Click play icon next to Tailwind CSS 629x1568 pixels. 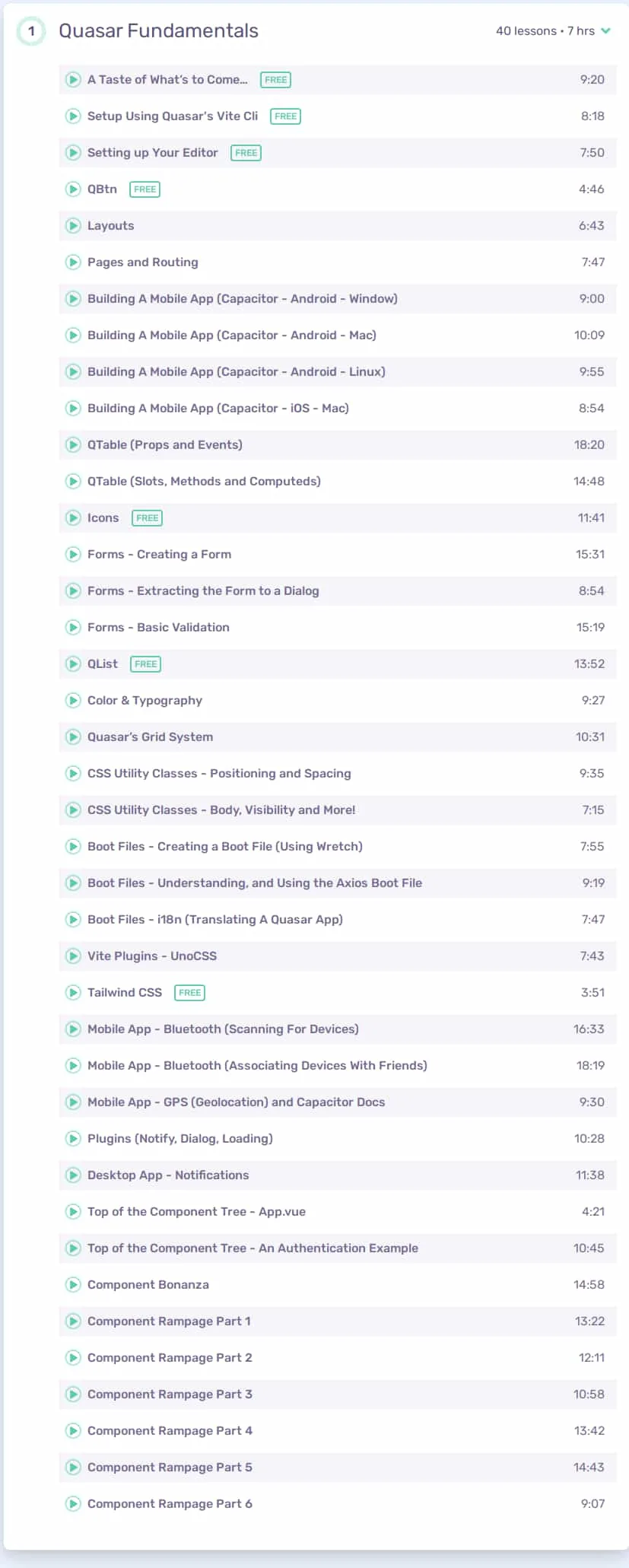pyautogui.click(x=73, y=993)
